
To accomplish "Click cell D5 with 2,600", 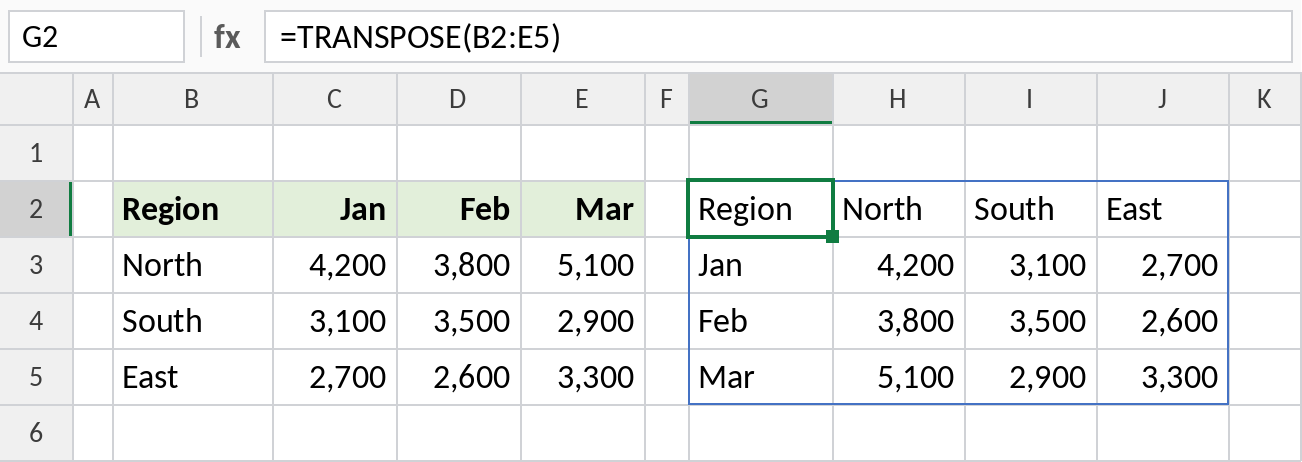I will (x=459, y=377).
